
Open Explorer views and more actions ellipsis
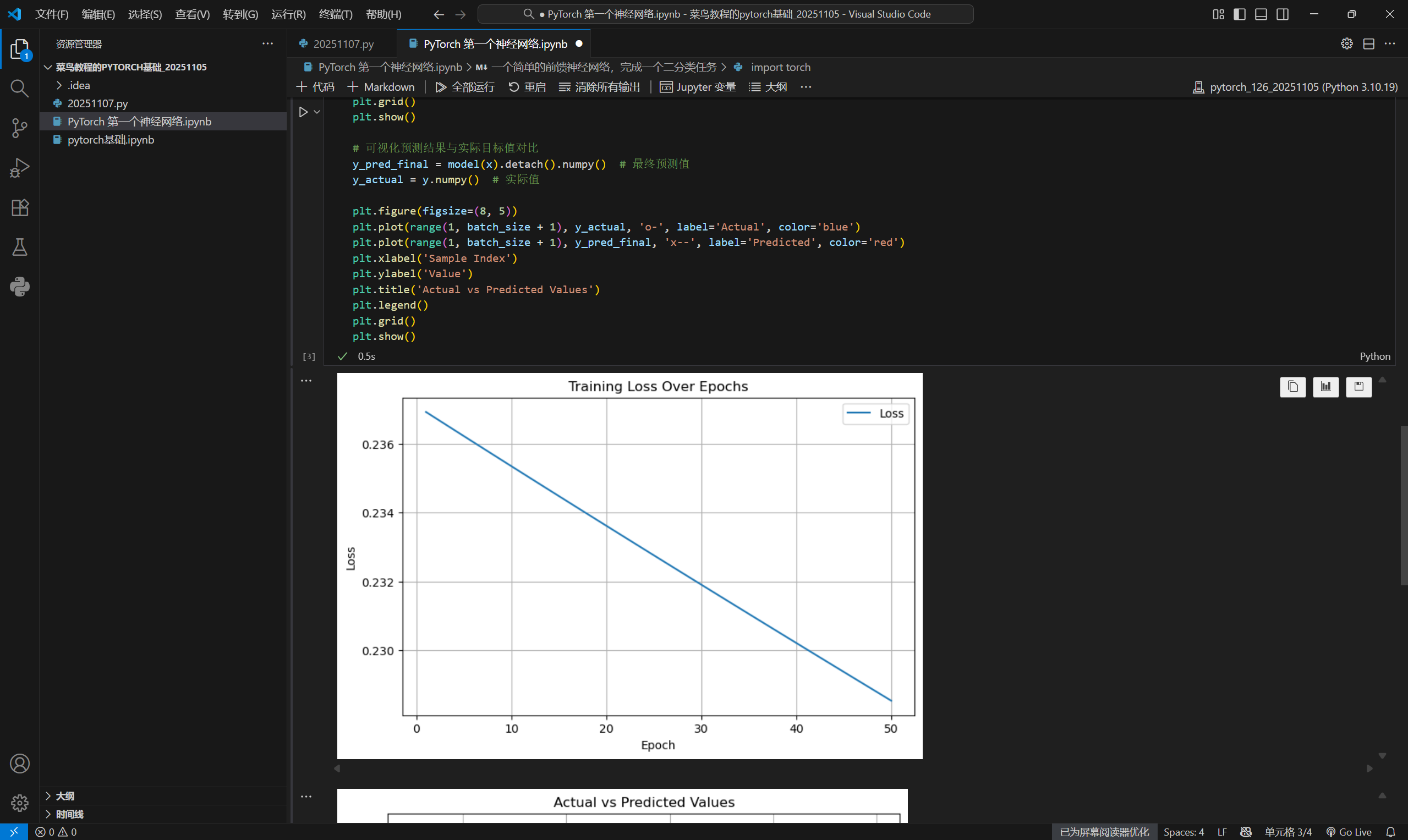pos(268,43)
